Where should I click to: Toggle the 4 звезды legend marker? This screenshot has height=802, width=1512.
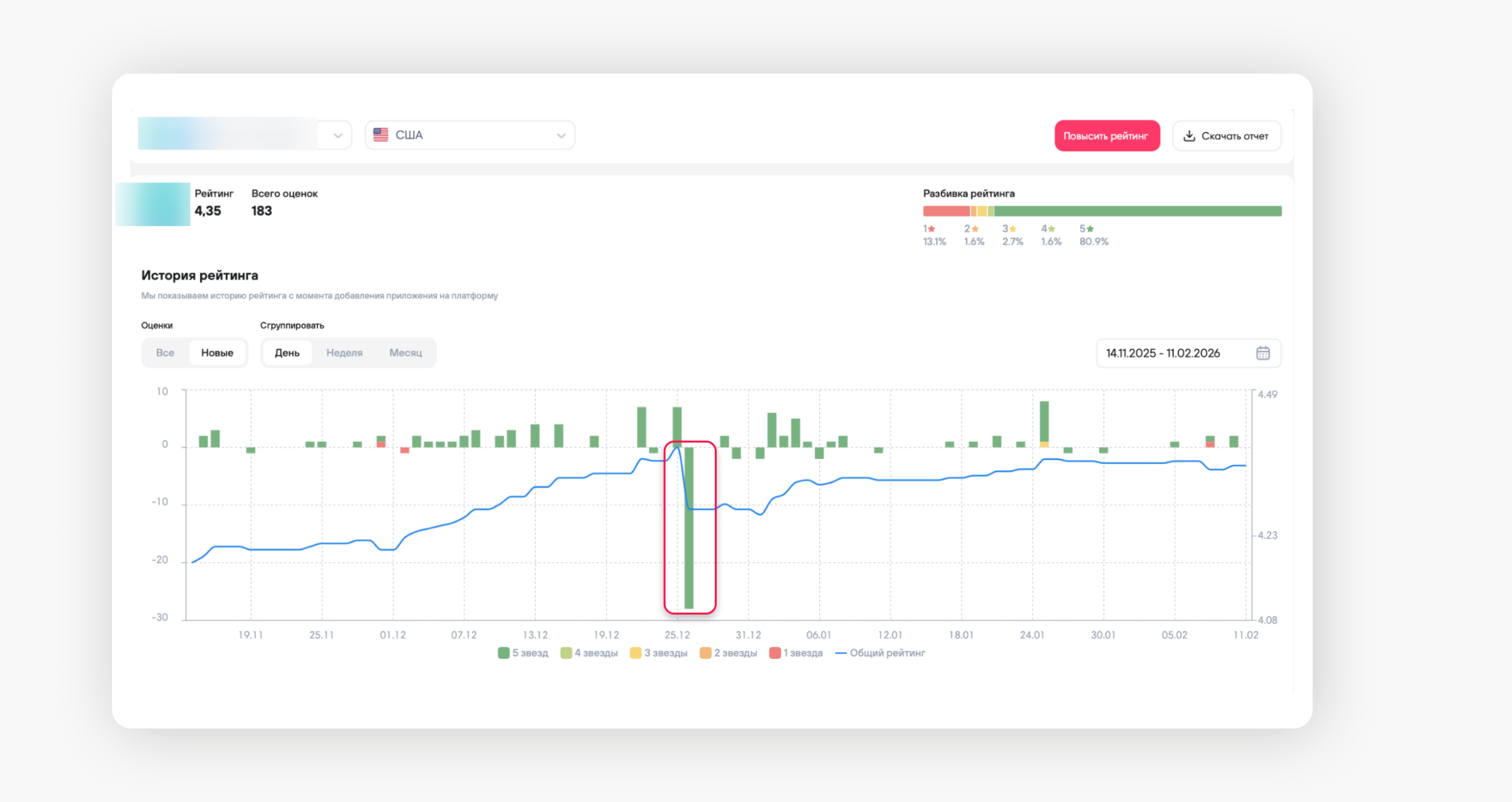566,653
